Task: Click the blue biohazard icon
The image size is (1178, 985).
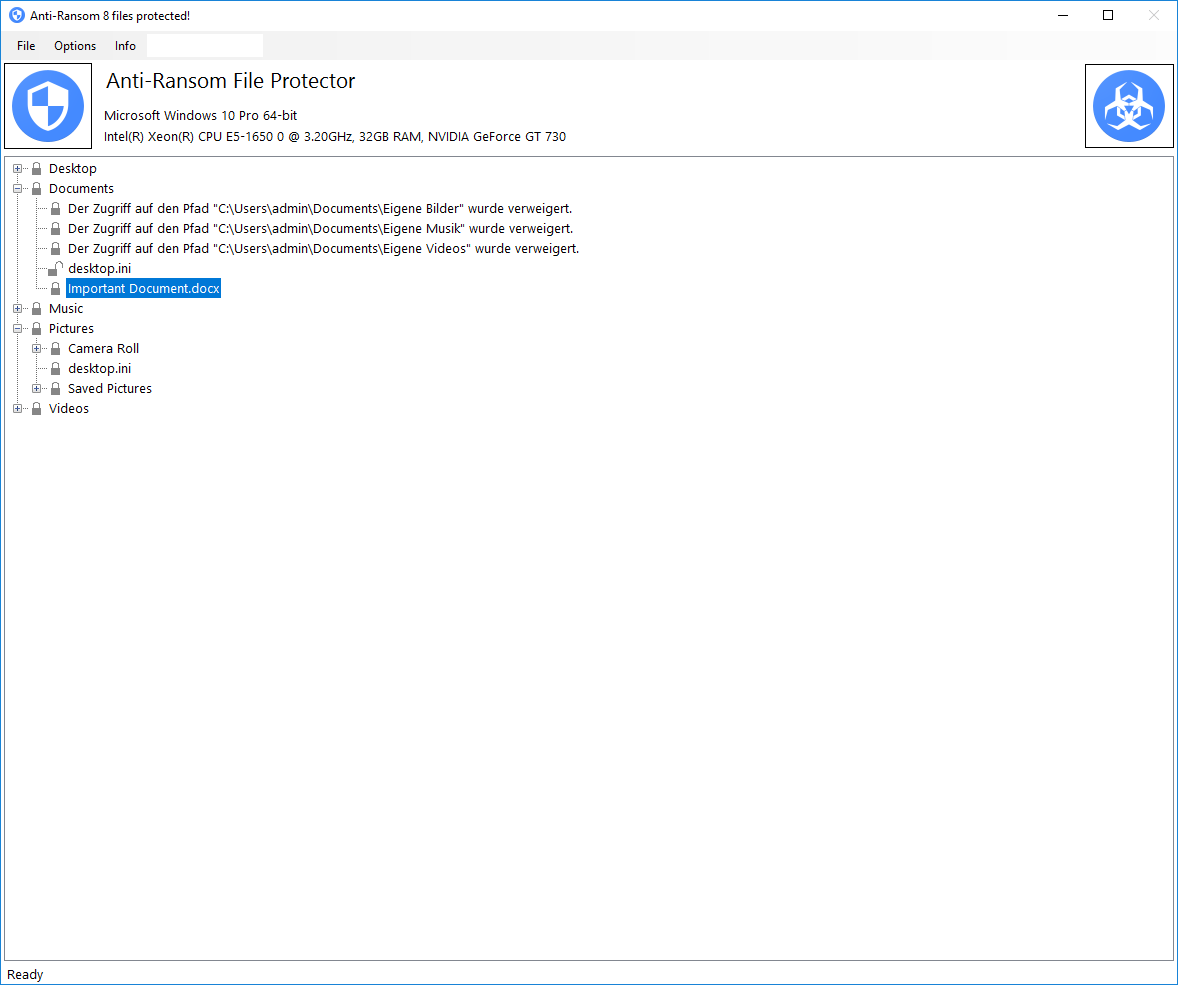Action: click(x=1129, y=106)
